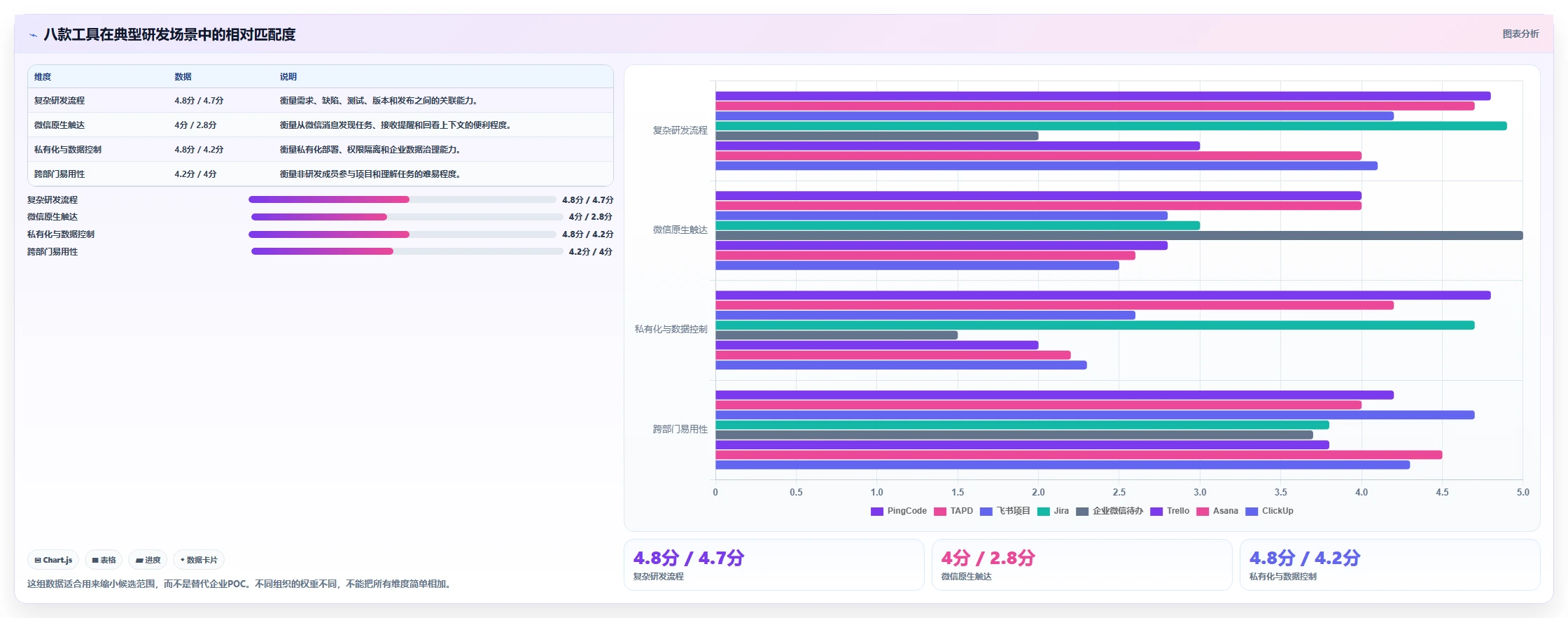Viewport: 1568px width, 618px height.
Task: Click the 5.0 tick on the x-axis
Action: (1522, 493)
